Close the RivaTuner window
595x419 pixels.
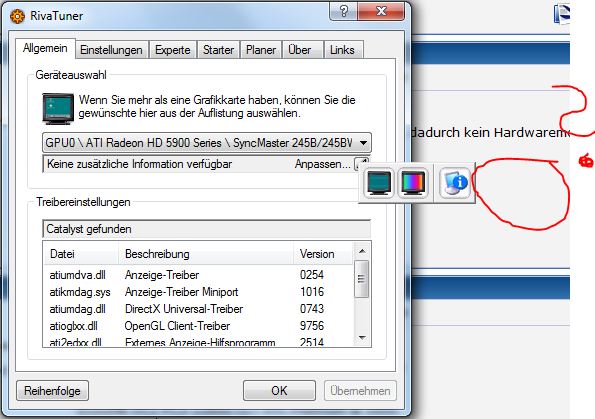pyautogui.click(x=381, y=11)
